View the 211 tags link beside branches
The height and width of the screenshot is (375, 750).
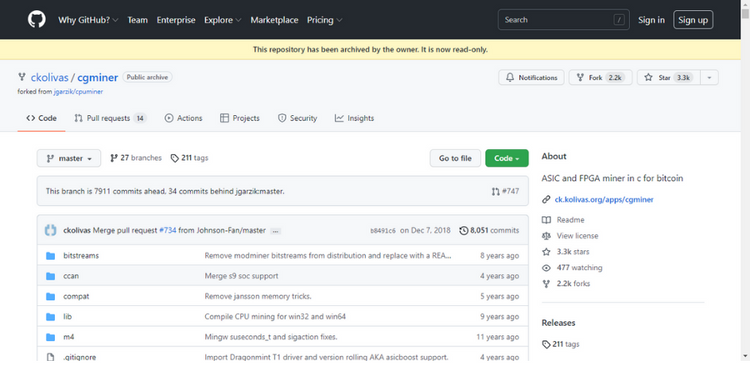point(189,158)
